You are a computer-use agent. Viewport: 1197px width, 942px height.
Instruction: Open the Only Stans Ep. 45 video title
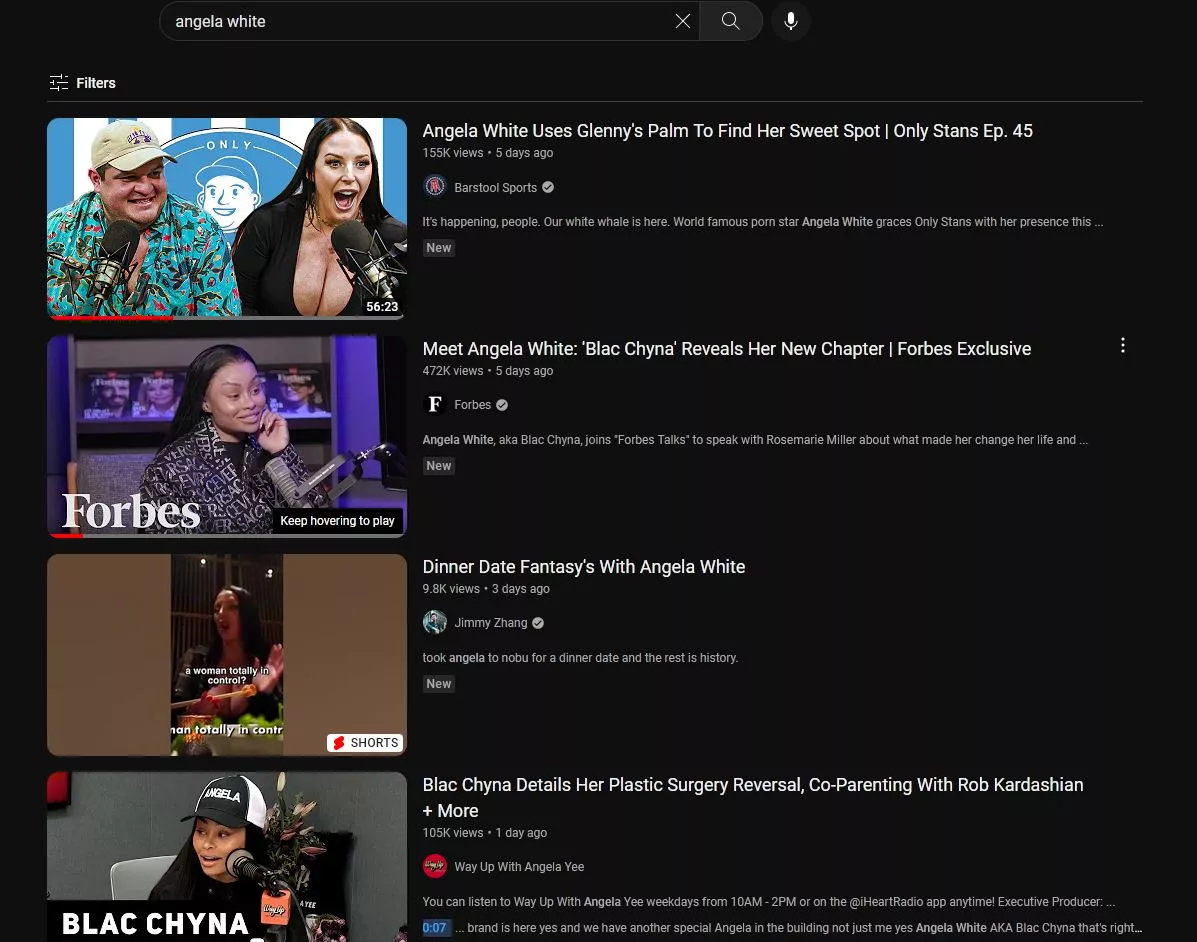click(727, 131)
